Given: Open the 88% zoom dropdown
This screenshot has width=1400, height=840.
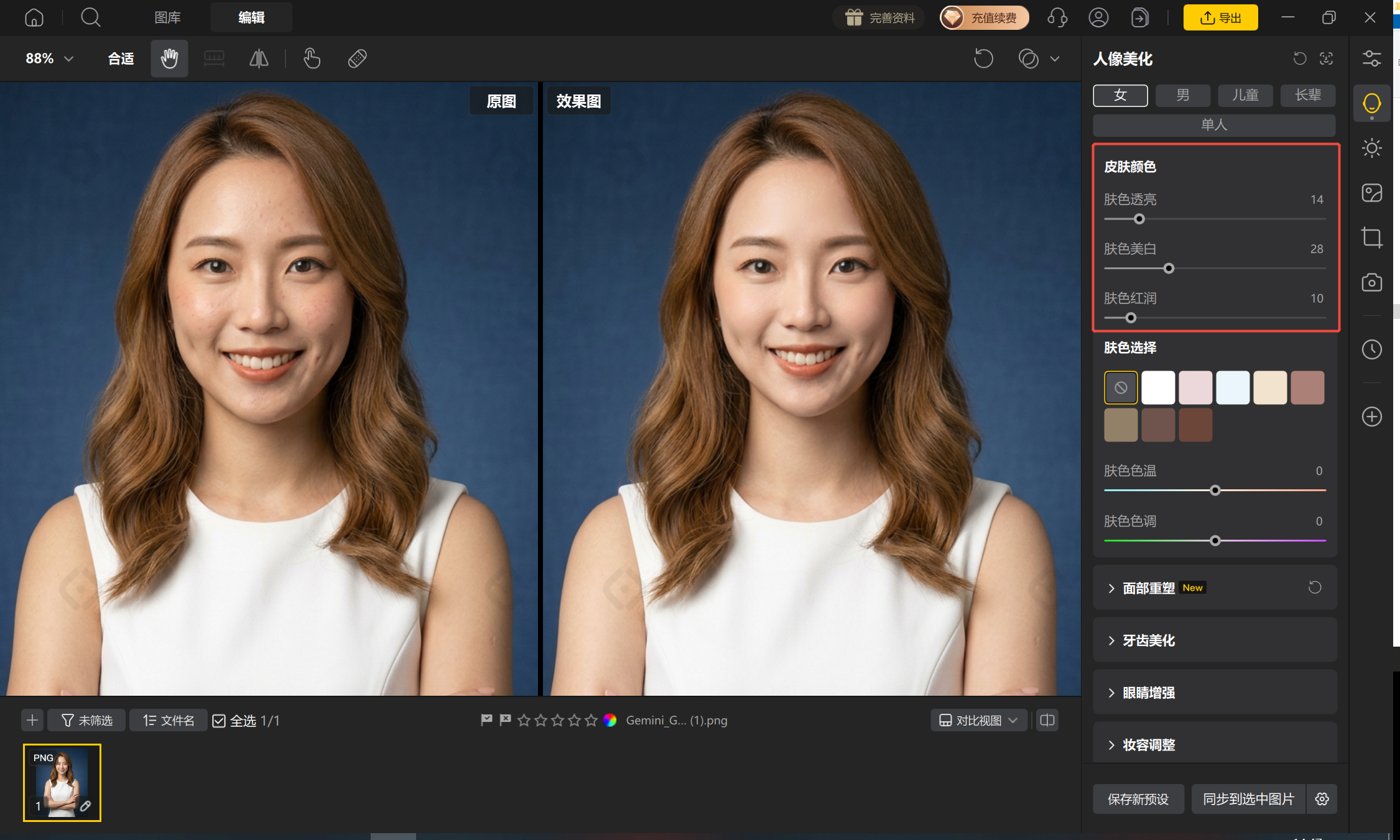Looking at the screenshot, I should point(50,58).
